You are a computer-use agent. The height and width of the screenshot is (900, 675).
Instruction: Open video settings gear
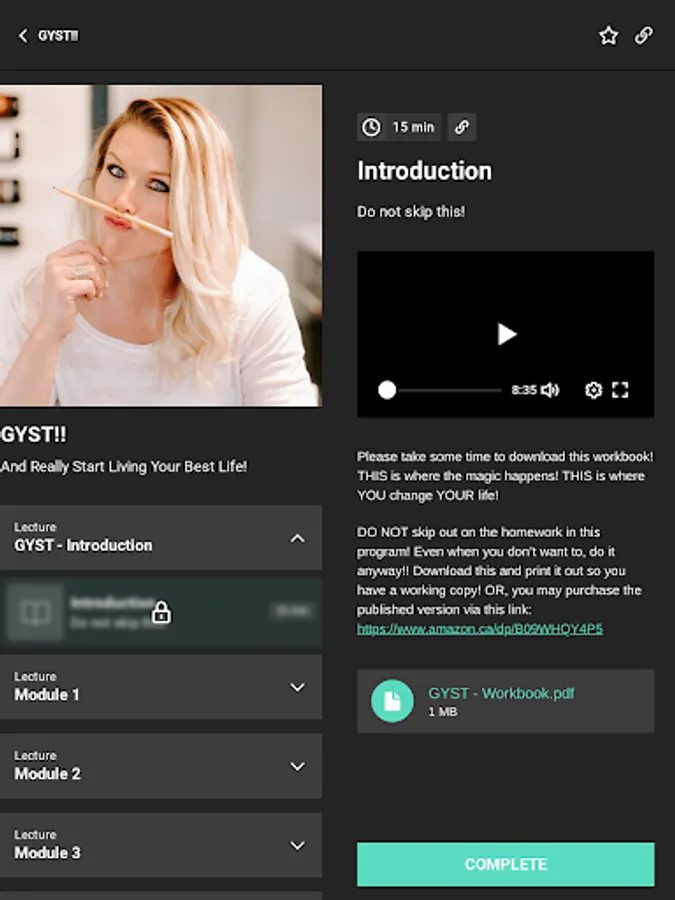click(x=593, y=390)
